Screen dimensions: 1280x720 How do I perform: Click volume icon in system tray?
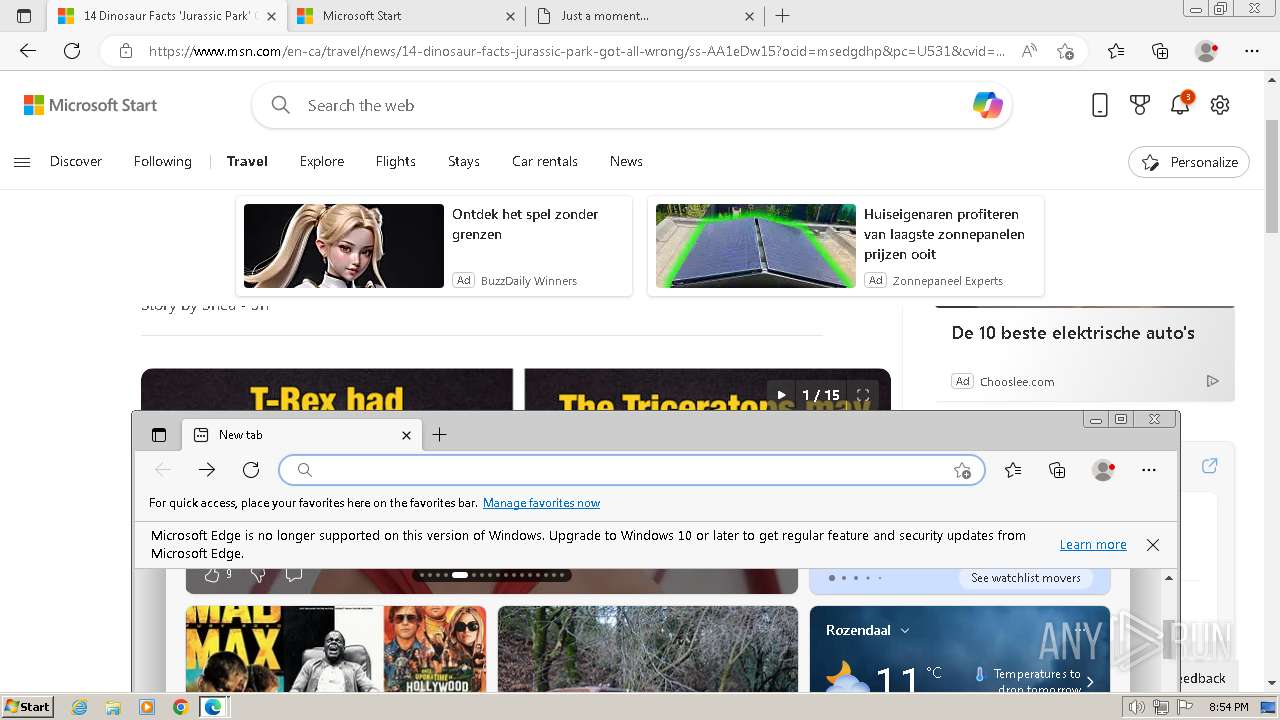point(1136,707)
